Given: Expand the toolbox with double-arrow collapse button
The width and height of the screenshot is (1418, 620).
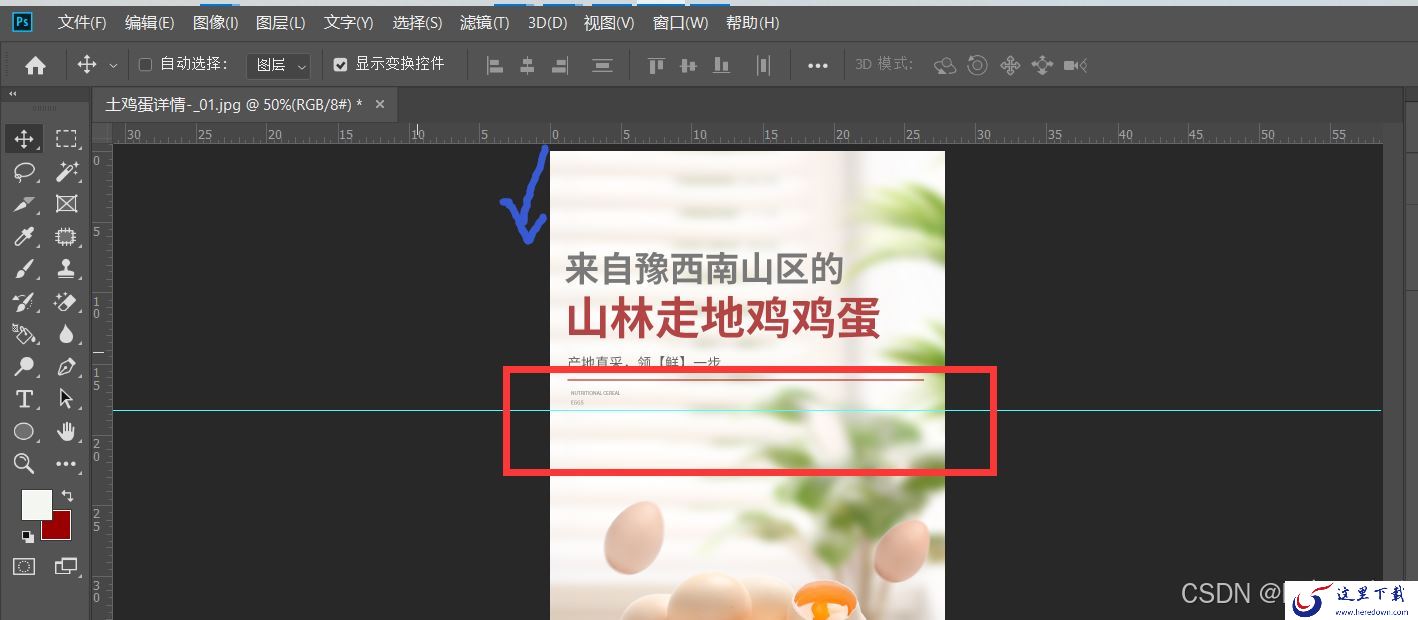Looking at the screenshot, I should pos(13,94).
